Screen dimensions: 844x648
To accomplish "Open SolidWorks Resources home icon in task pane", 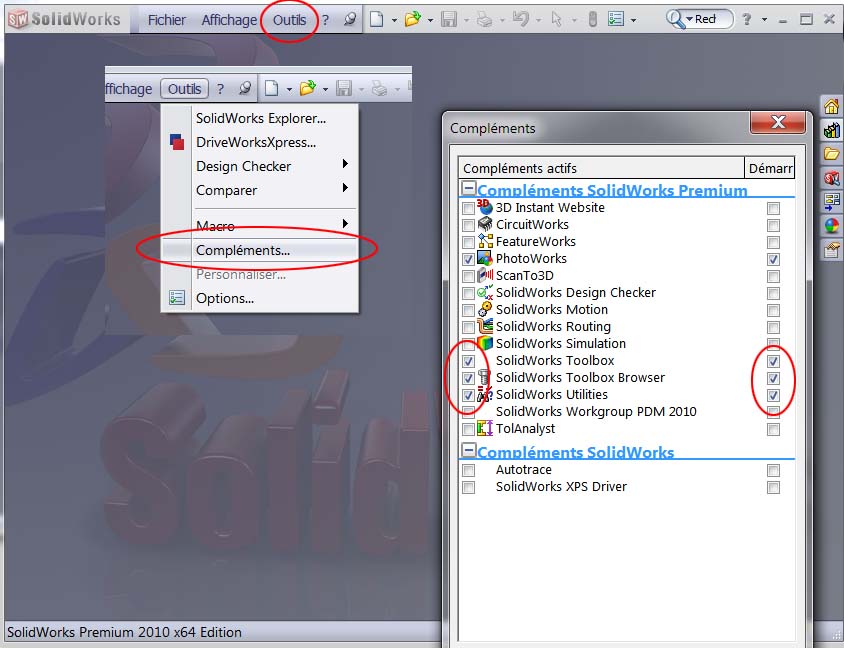I will 831,107.
